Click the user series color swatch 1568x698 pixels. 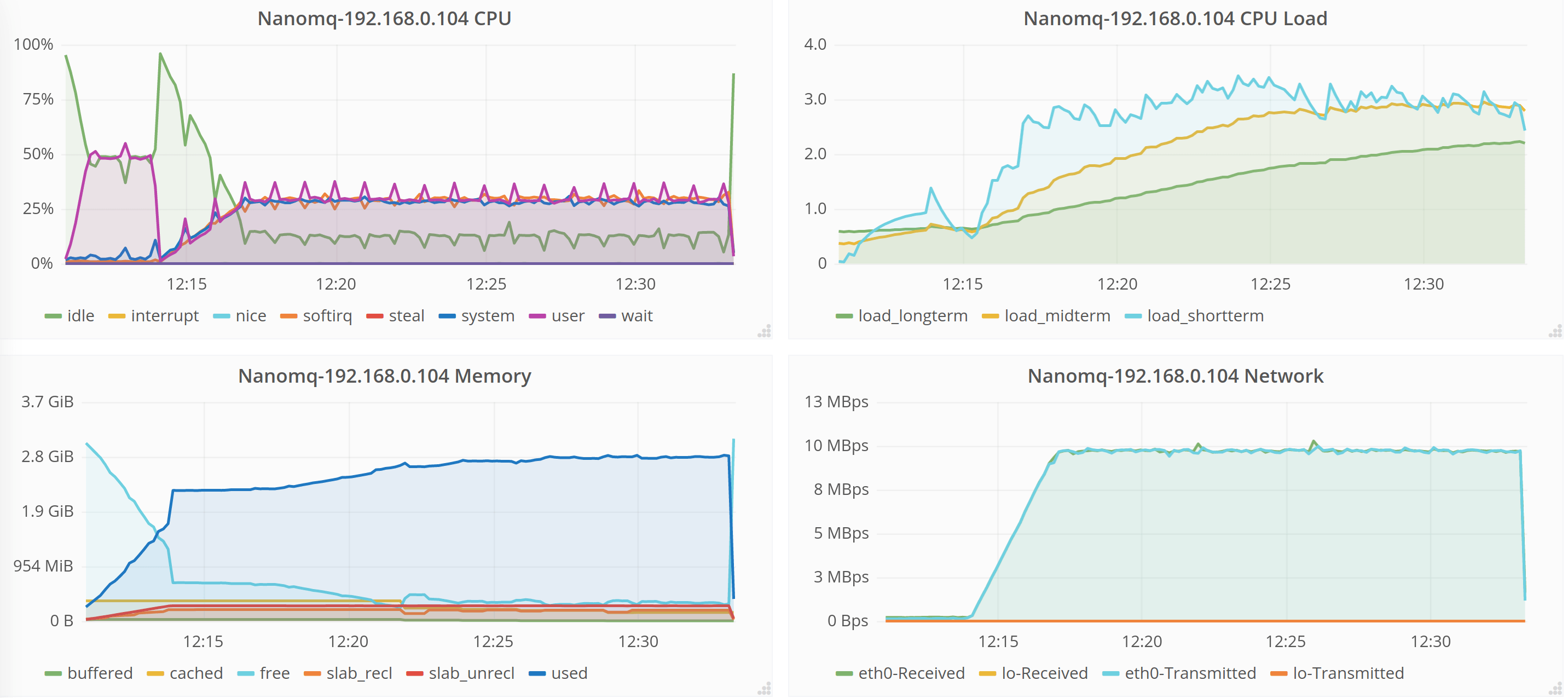[x=537, y=316]
